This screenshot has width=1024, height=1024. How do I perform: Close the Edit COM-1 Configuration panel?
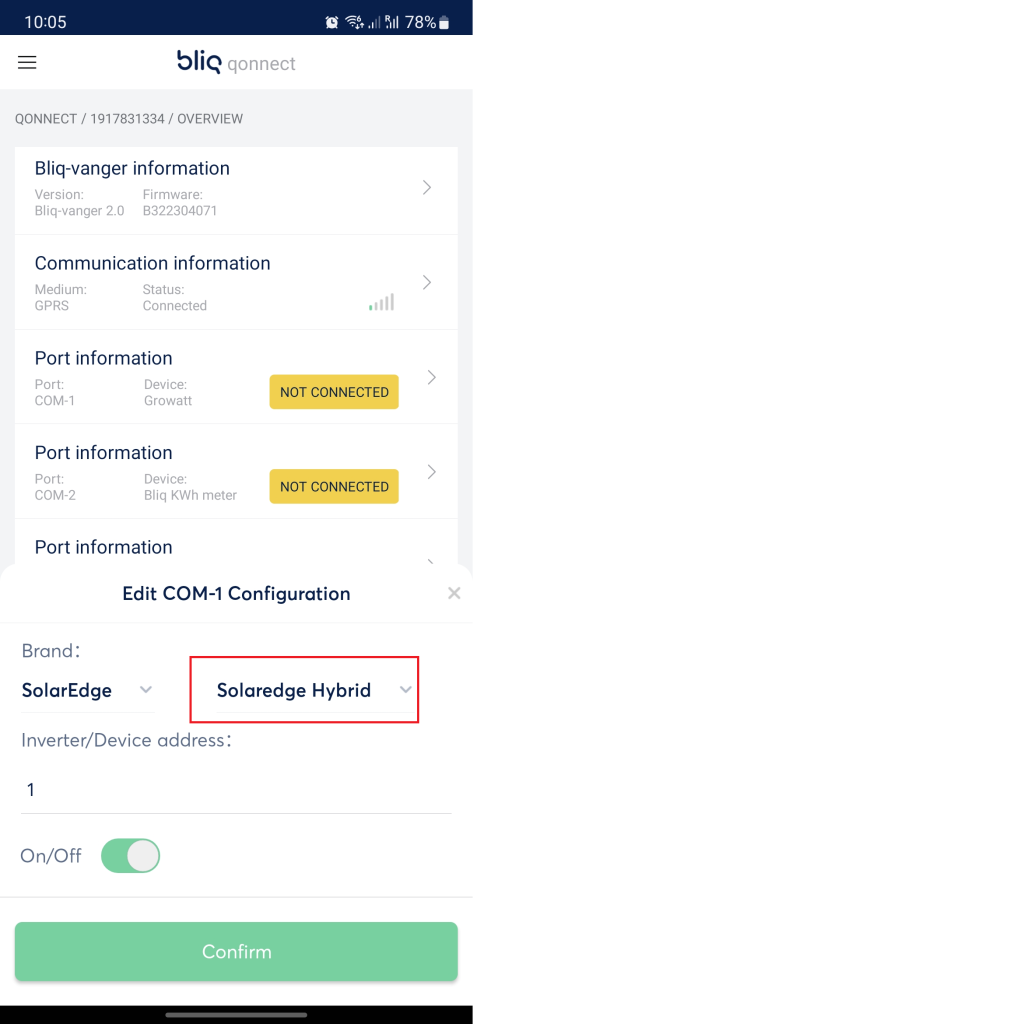(454, 593)
